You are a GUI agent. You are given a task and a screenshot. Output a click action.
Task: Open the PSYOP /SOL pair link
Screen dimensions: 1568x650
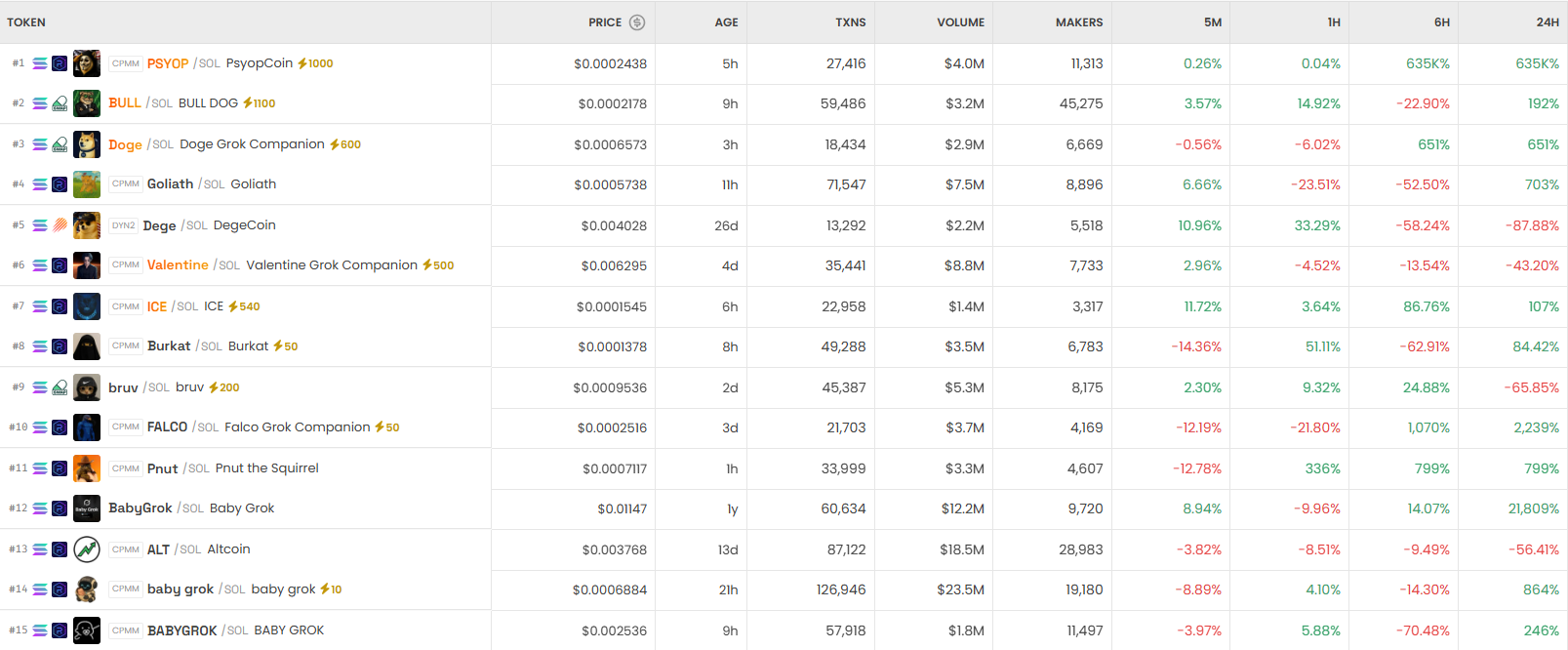183,63
